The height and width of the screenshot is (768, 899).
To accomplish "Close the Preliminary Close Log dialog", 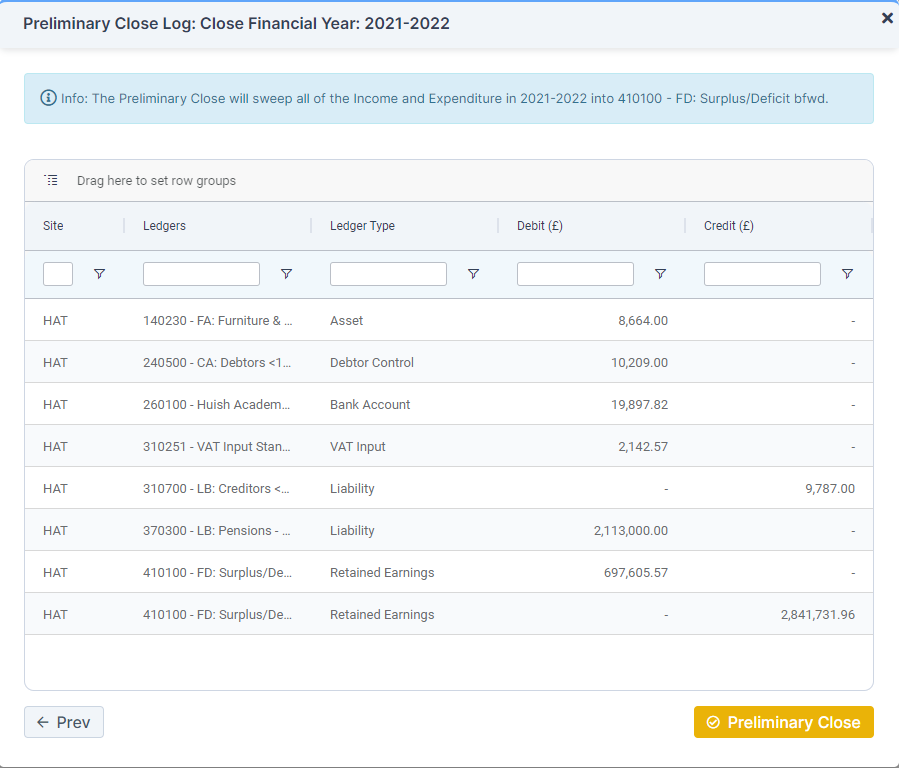I will 886,17.
